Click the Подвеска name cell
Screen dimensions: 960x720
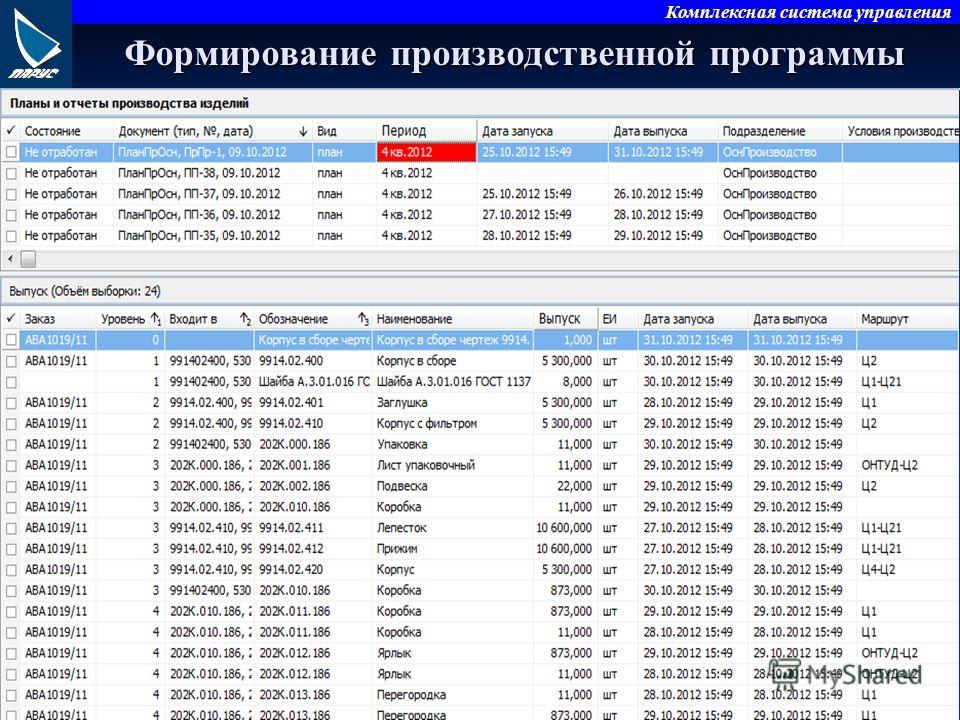point(402,486)
